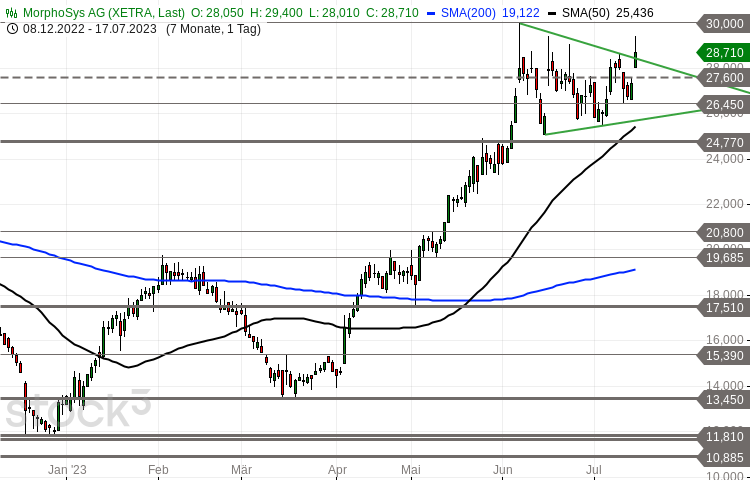This screenshot has width=750, height=480.
Task: Click the 15,390 price level tag
Action: [x=724, y=355]
